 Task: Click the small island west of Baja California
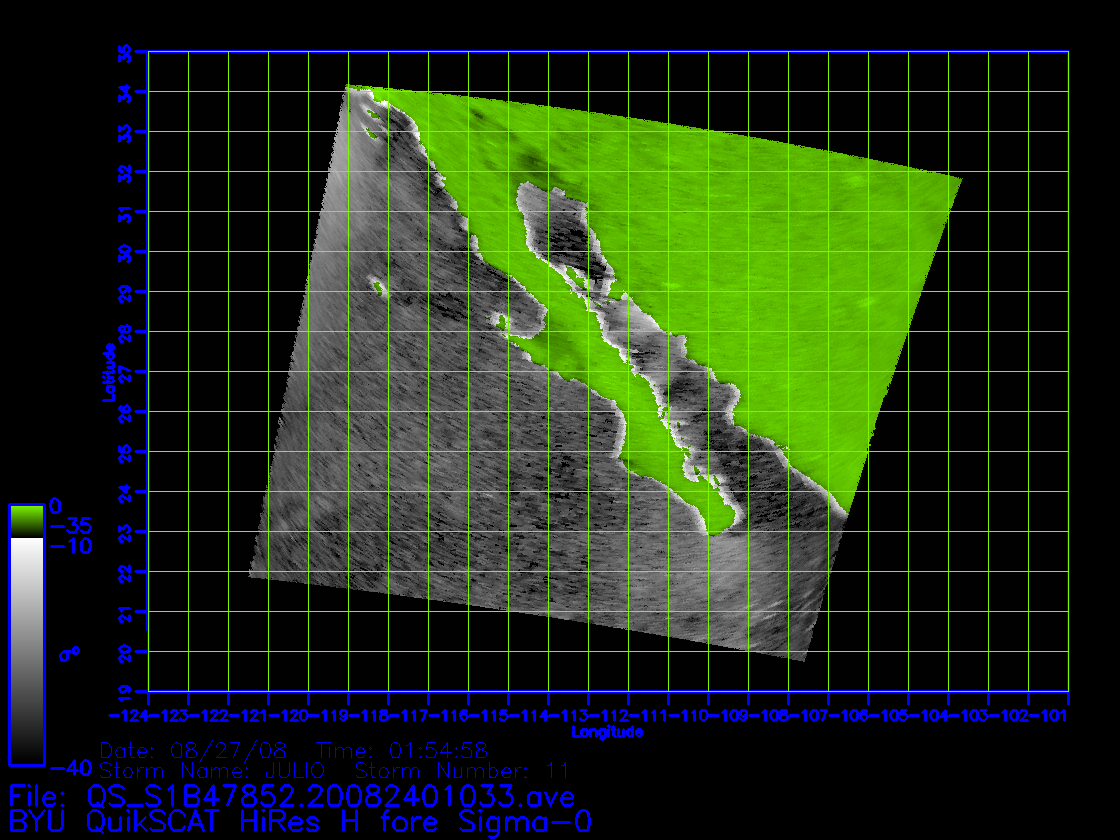[x=378, y=286]
